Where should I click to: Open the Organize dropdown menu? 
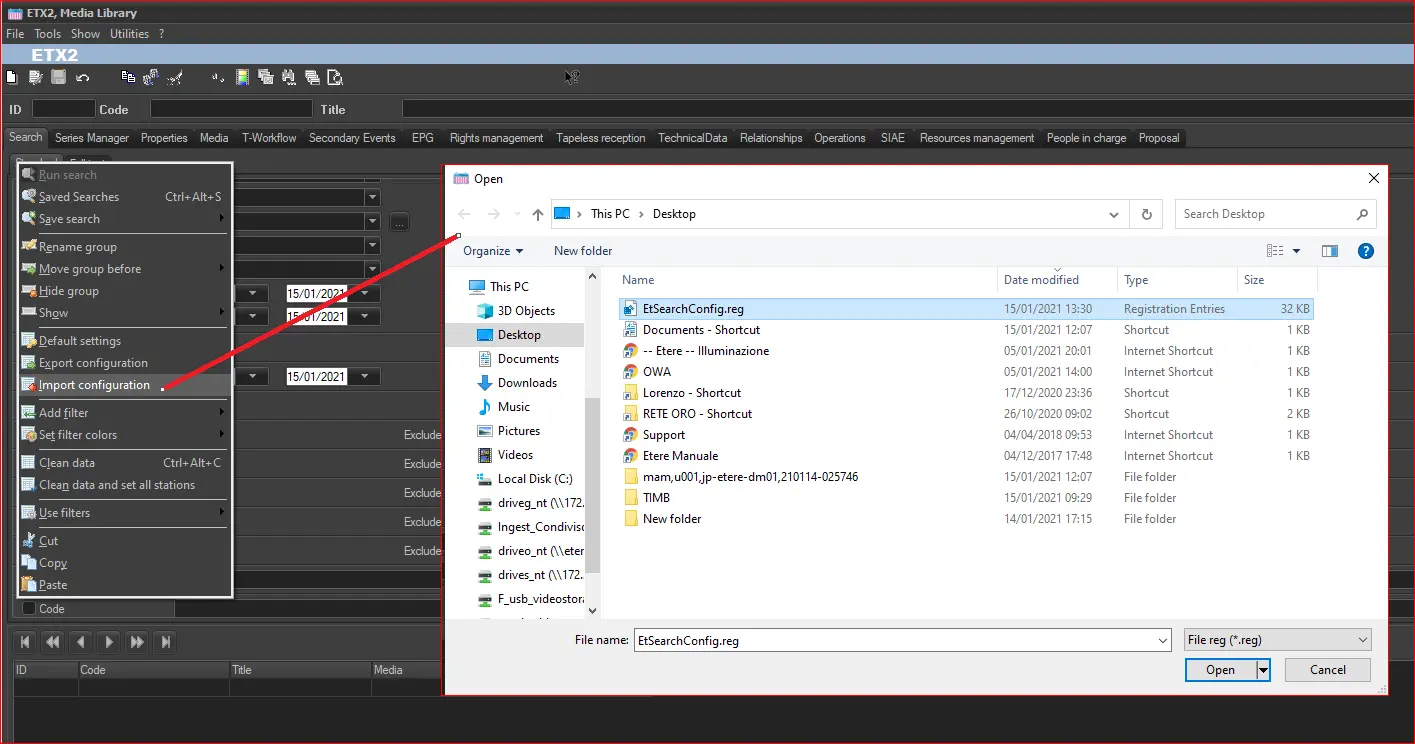click(493, 251)
